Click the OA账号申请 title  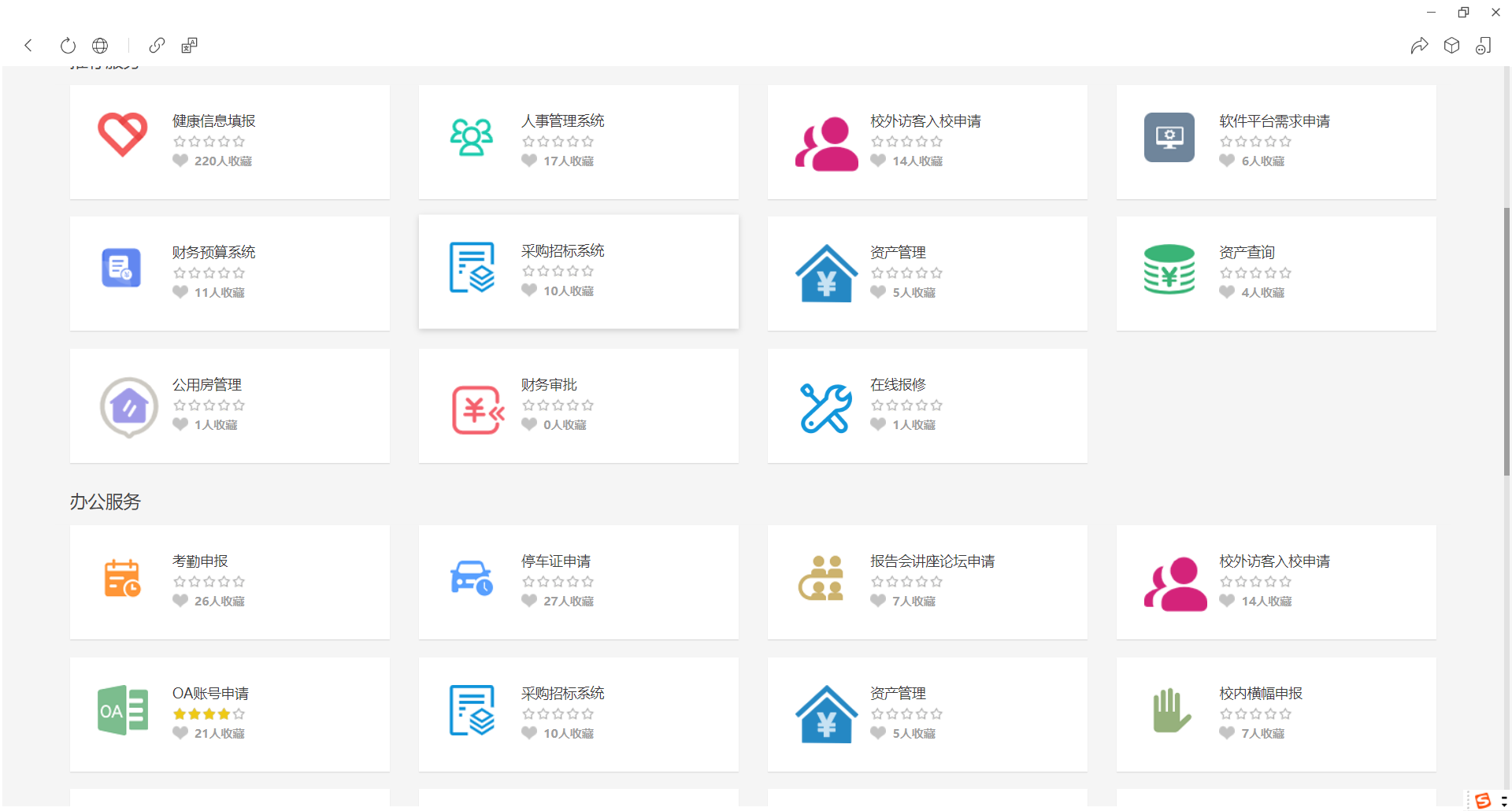click(x=210, y=693)
